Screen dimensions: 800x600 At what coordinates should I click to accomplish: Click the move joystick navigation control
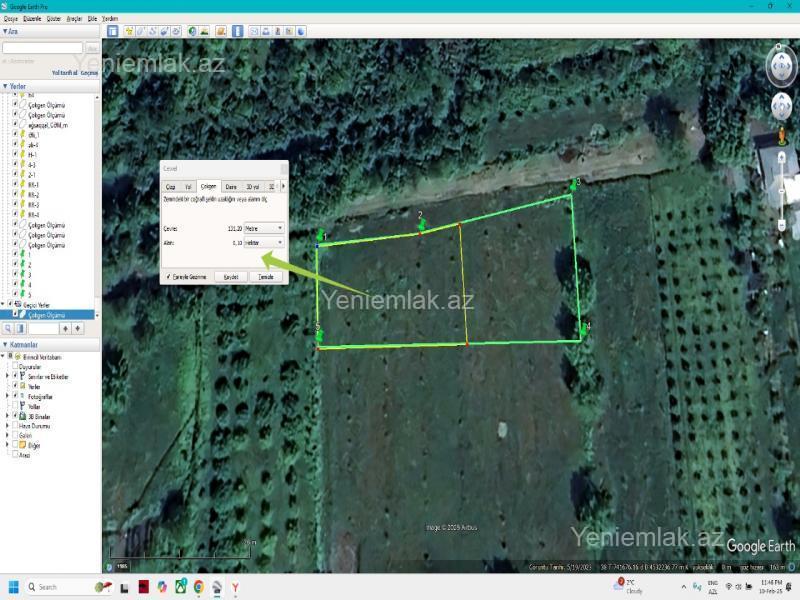[x=781, y=107]
